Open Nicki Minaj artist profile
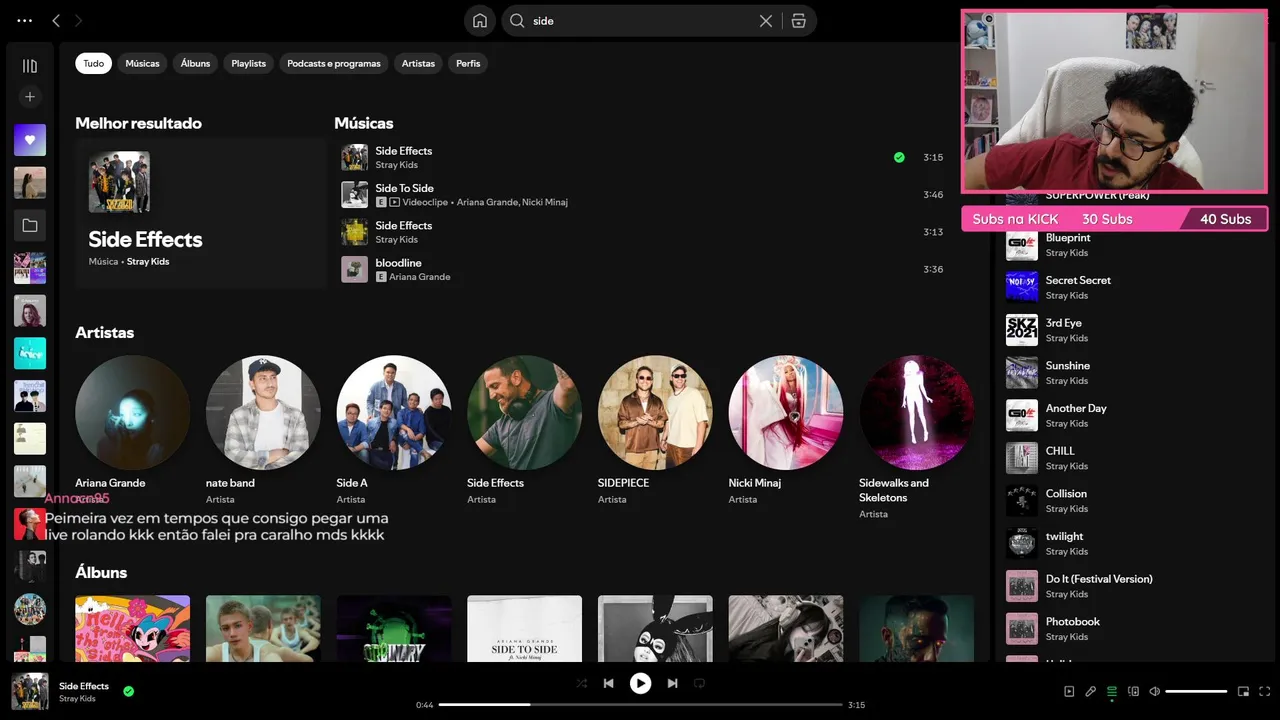This screenshot has height=720, width=1280. tap(786, 413)
